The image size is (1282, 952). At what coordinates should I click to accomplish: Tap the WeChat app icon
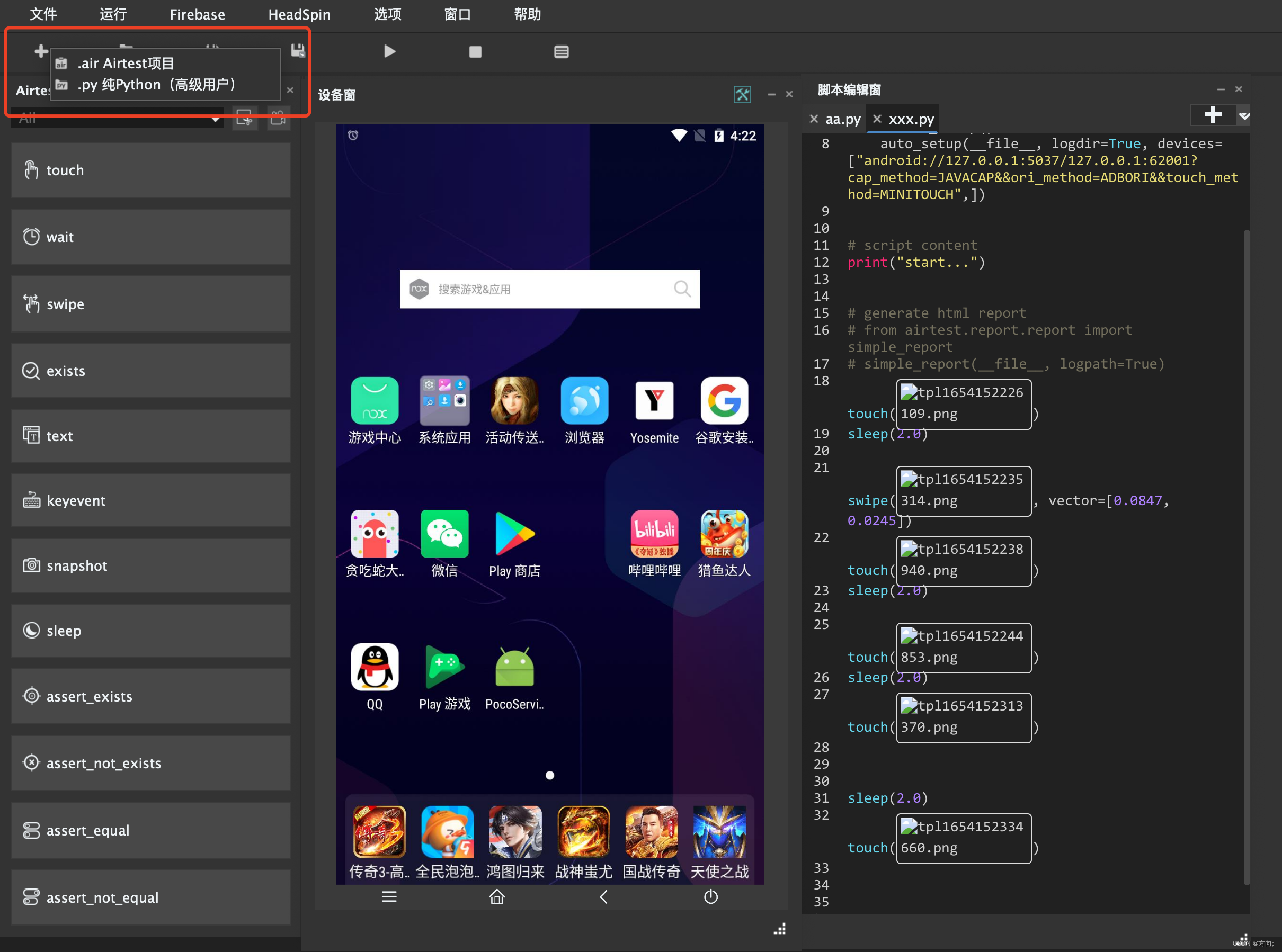444,534
